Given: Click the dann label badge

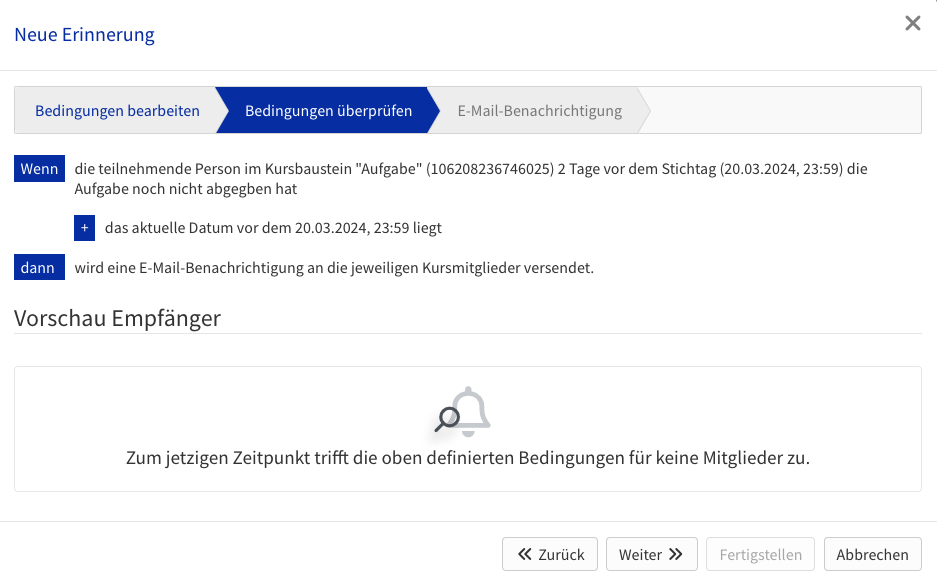Looking at the screenshot, I should coord(39,268).
